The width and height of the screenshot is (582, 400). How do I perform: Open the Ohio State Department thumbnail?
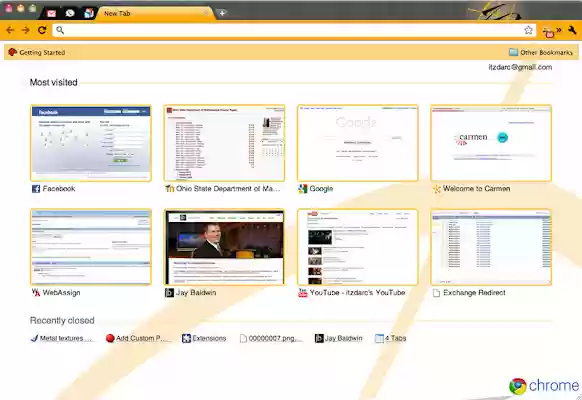pyautogui.click(x=225, y=143)
